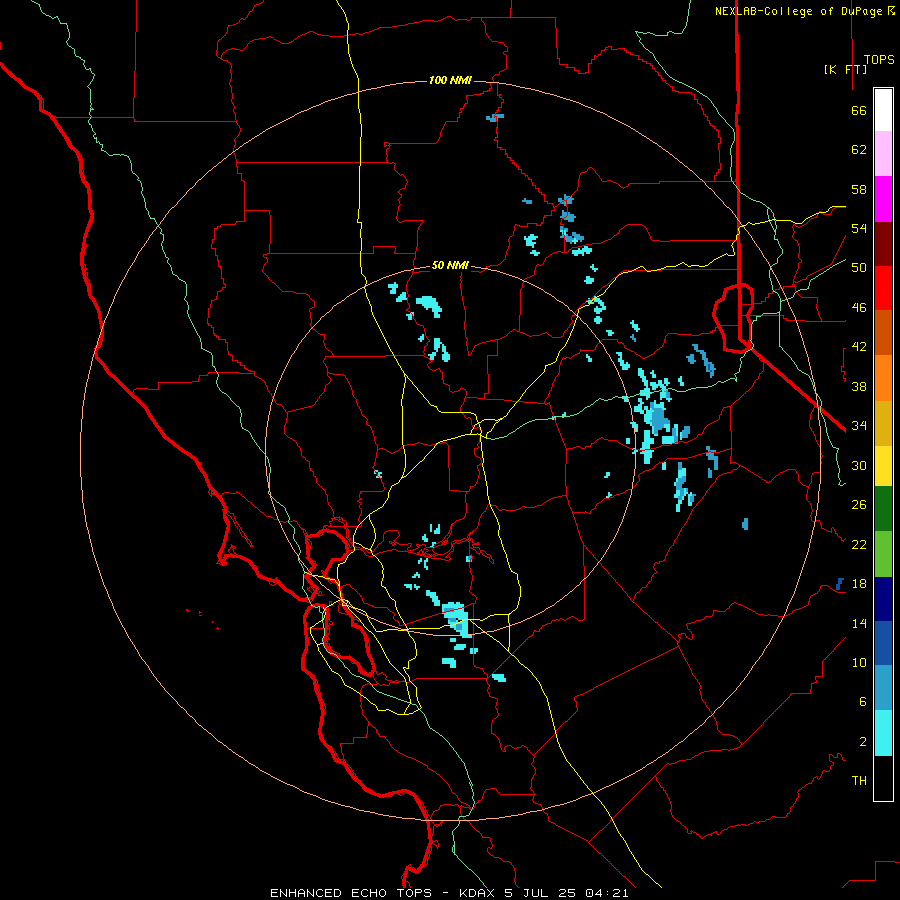Click the 66 legend value

click(859, 110)
